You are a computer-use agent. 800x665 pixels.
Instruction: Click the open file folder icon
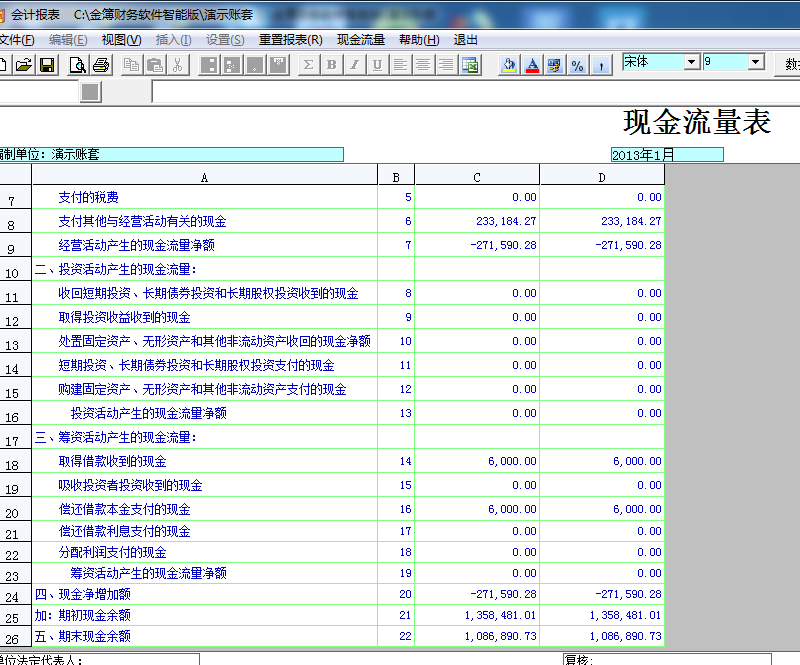point(22,65)
